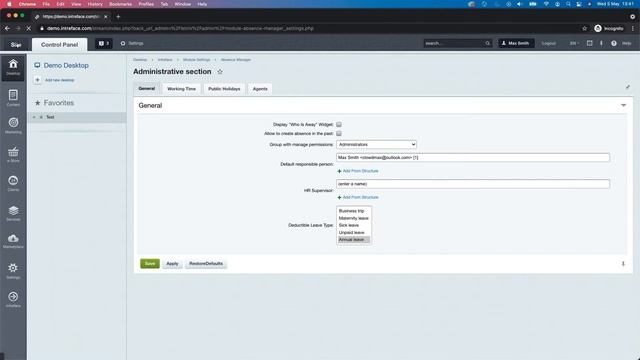Viewport: 640px width, 360px height.
Task: Click the notifications counter icon in top bar
Action: point(104,43)
